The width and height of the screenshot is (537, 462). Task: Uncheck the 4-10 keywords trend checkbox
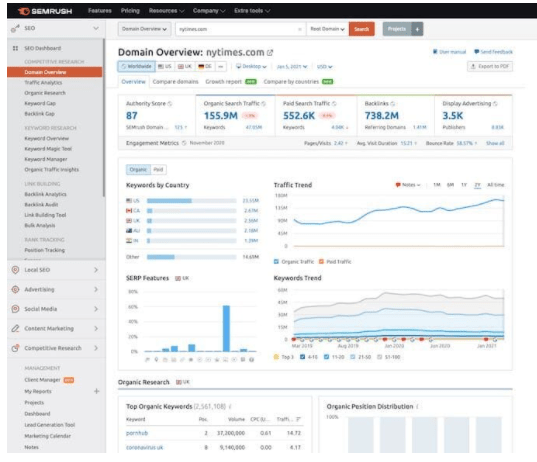click(302, 357)
